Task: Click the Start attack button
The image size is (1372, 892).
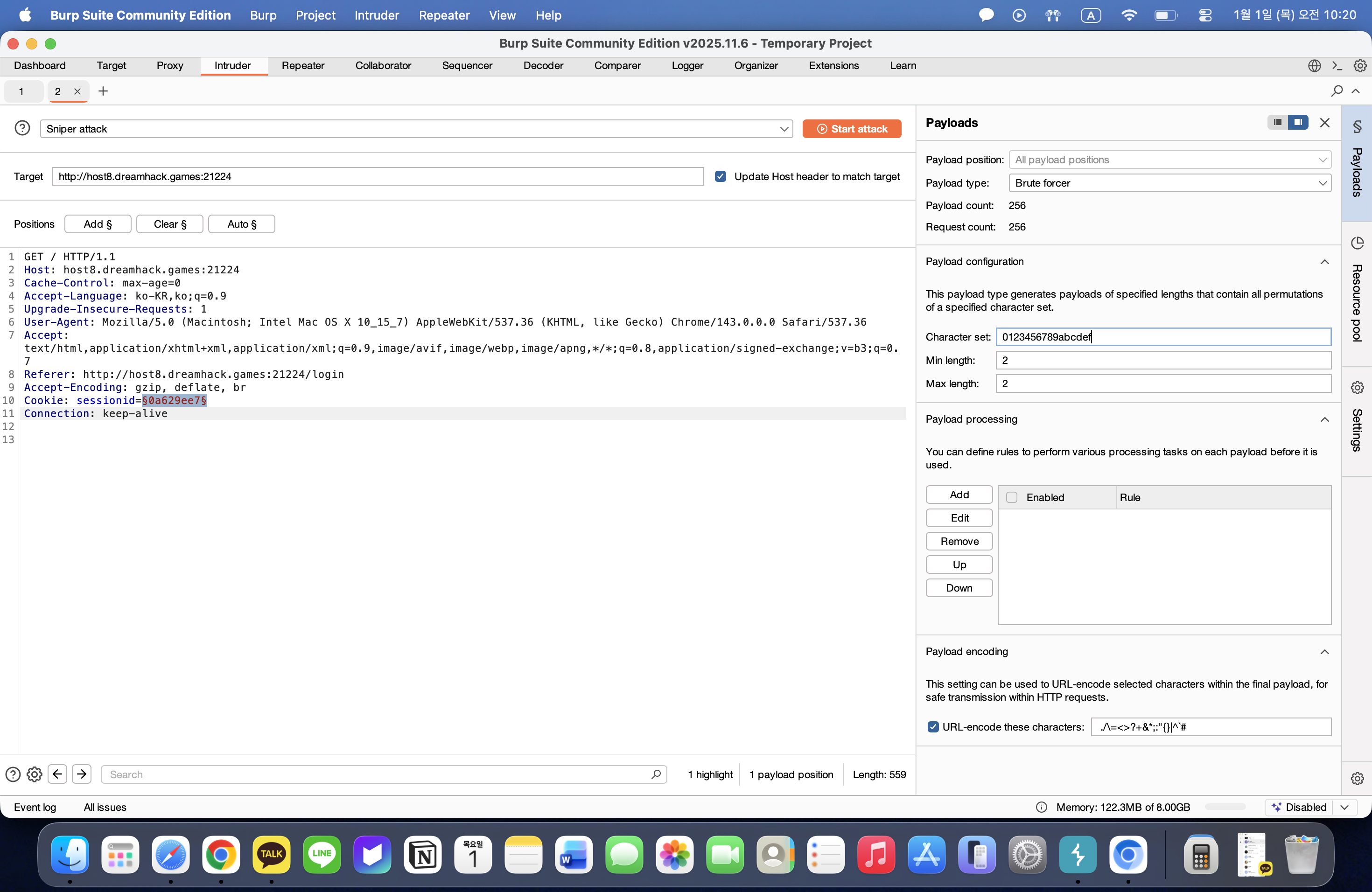Action: [852, 128]
